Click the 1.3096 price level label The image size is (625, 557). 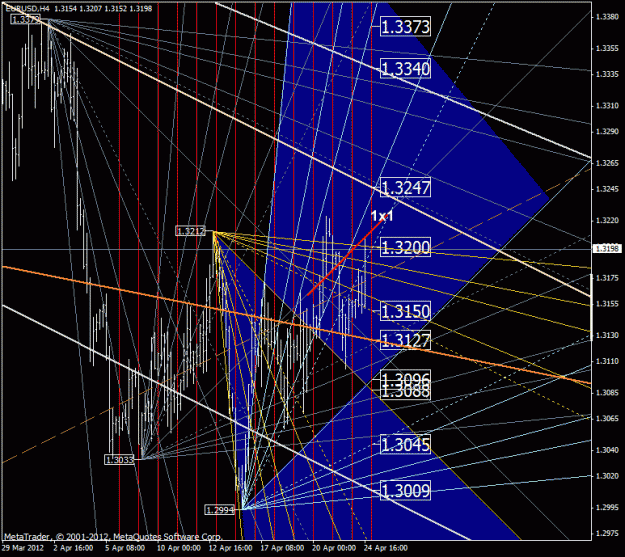click(405, 377)
